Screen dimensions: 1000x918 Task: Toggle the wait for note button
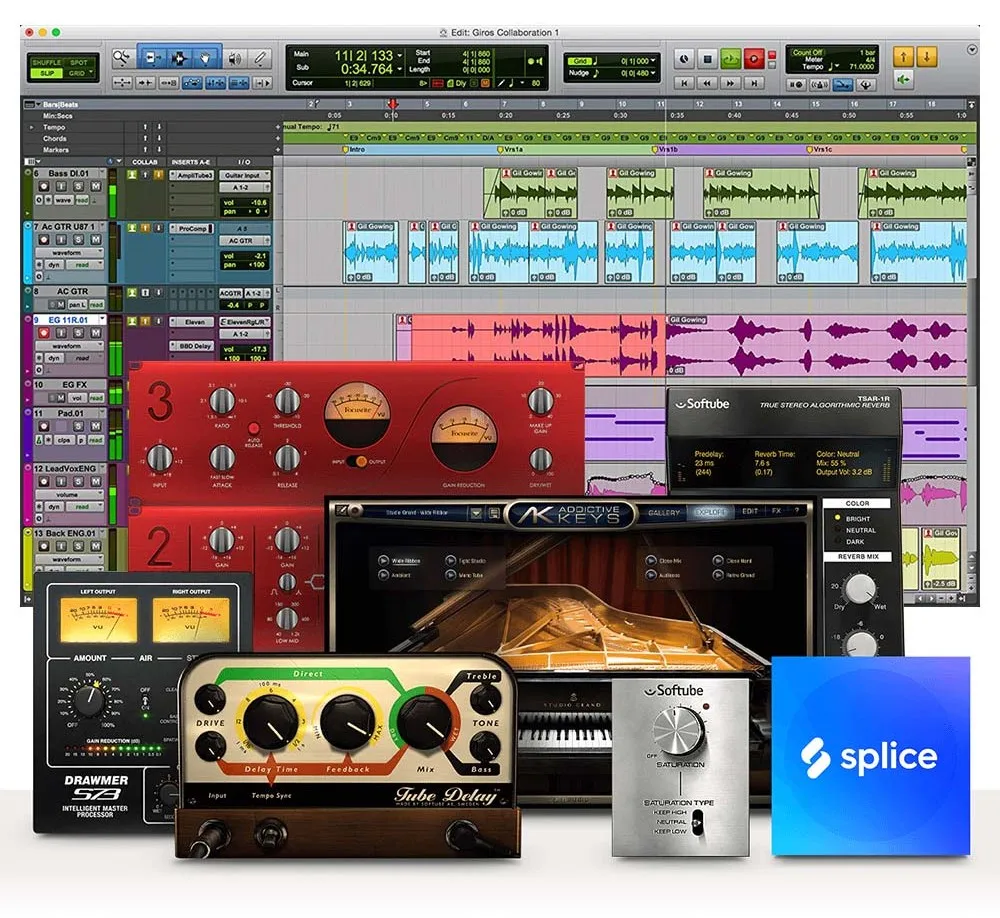pyautogui.click(x=796, y=84)
